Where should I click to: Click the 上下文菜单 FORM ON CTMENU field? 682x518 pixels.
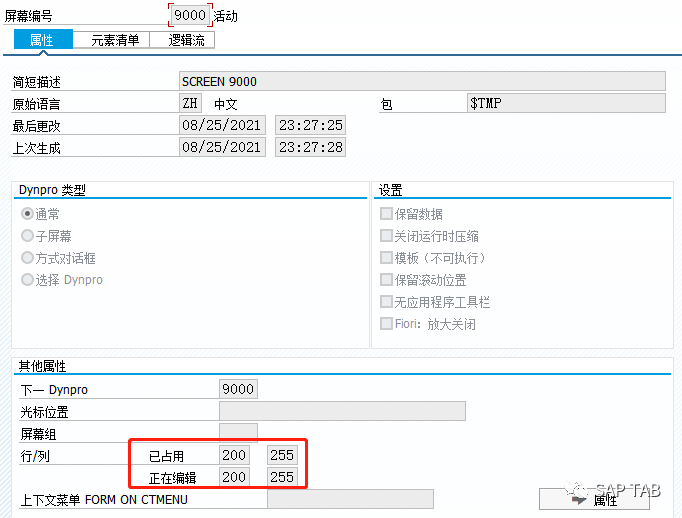click(350, 499)
